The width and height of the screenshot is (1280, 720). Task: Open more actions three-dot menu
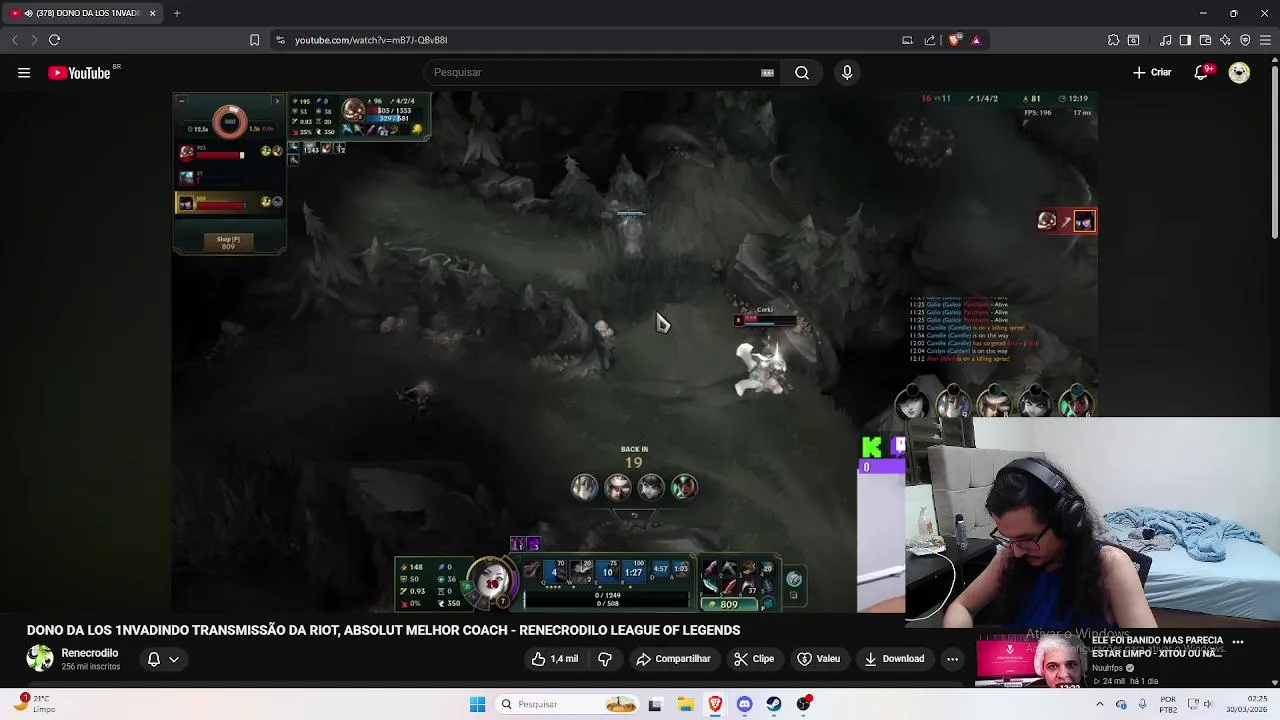point(952,659)
